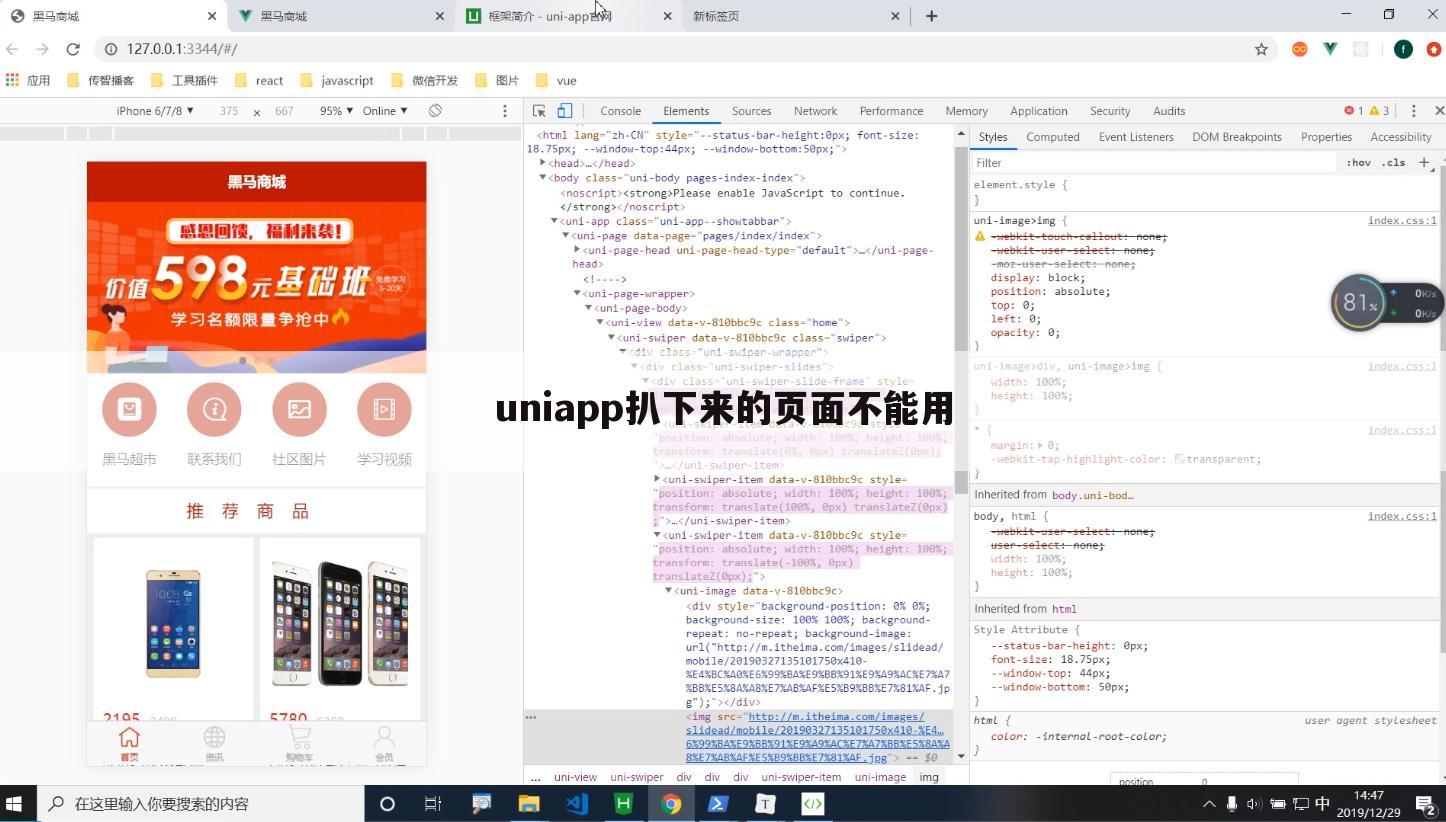Switch to the Network panel tab

click(x=815, y=111)
